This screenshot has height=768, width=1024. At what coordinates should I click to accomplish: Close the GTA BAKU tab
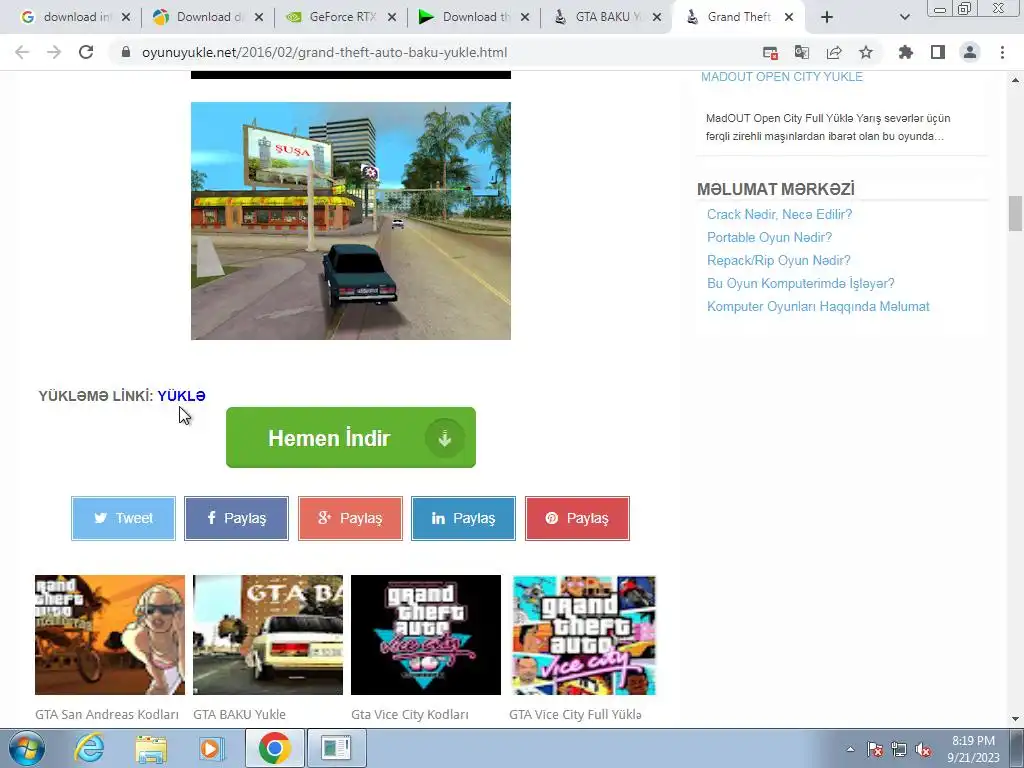tap(657, 17)
